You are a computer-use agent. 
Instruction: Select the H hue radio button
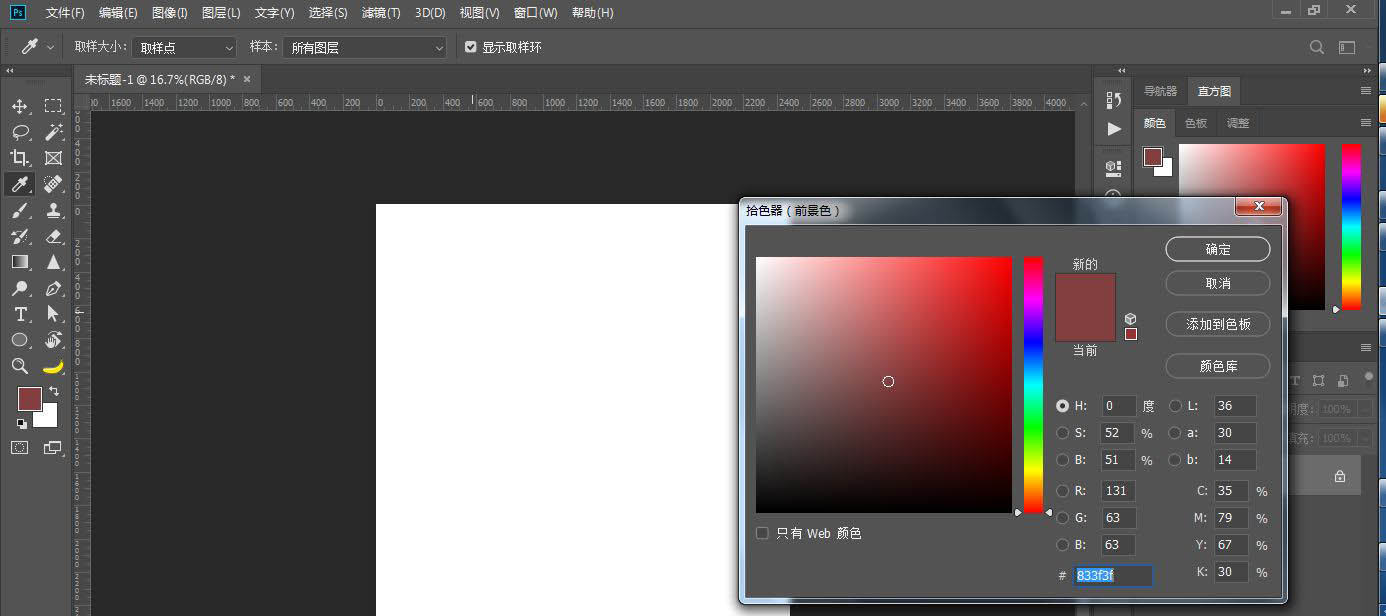click(1062, 406)
